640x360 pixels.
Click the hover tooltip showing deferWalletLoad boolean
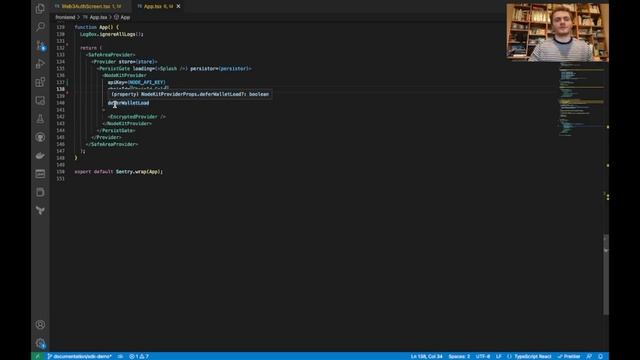pyautogui.click(x=190, y=94)
